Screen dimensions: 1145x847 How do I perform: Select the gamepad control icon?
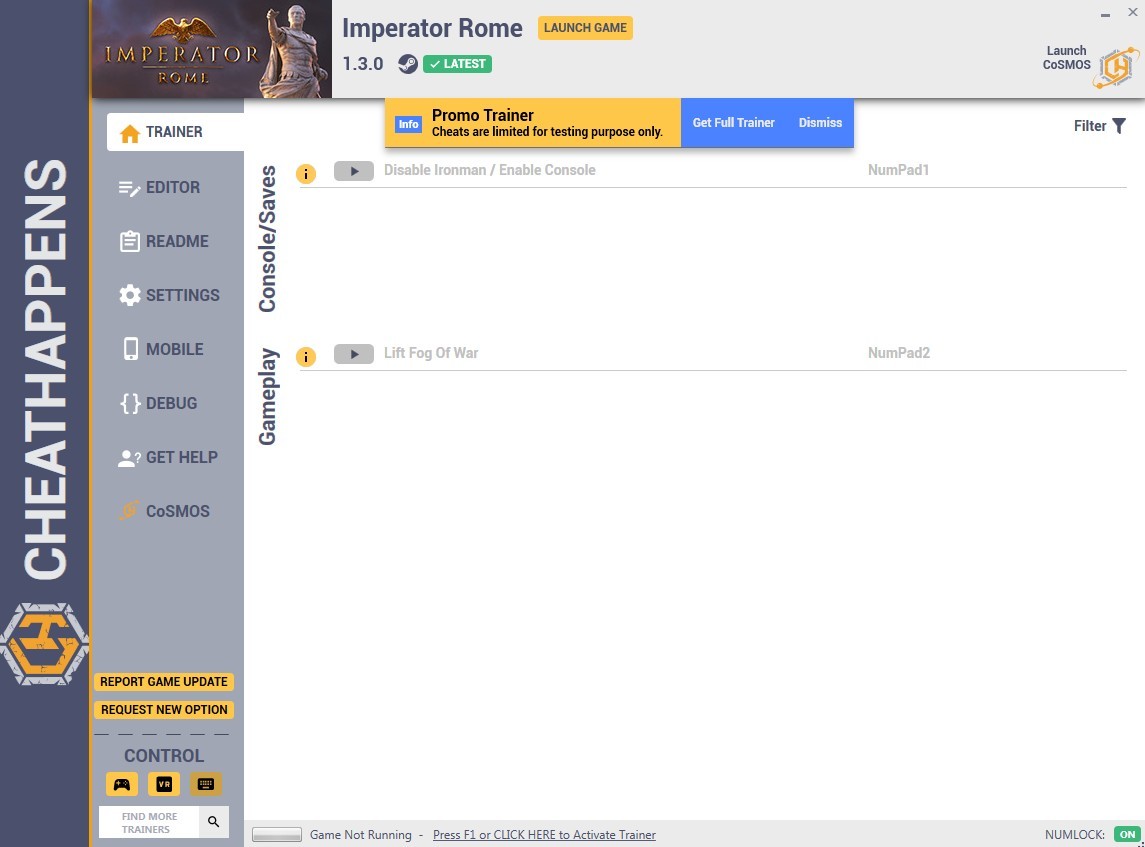click(122, 784)
